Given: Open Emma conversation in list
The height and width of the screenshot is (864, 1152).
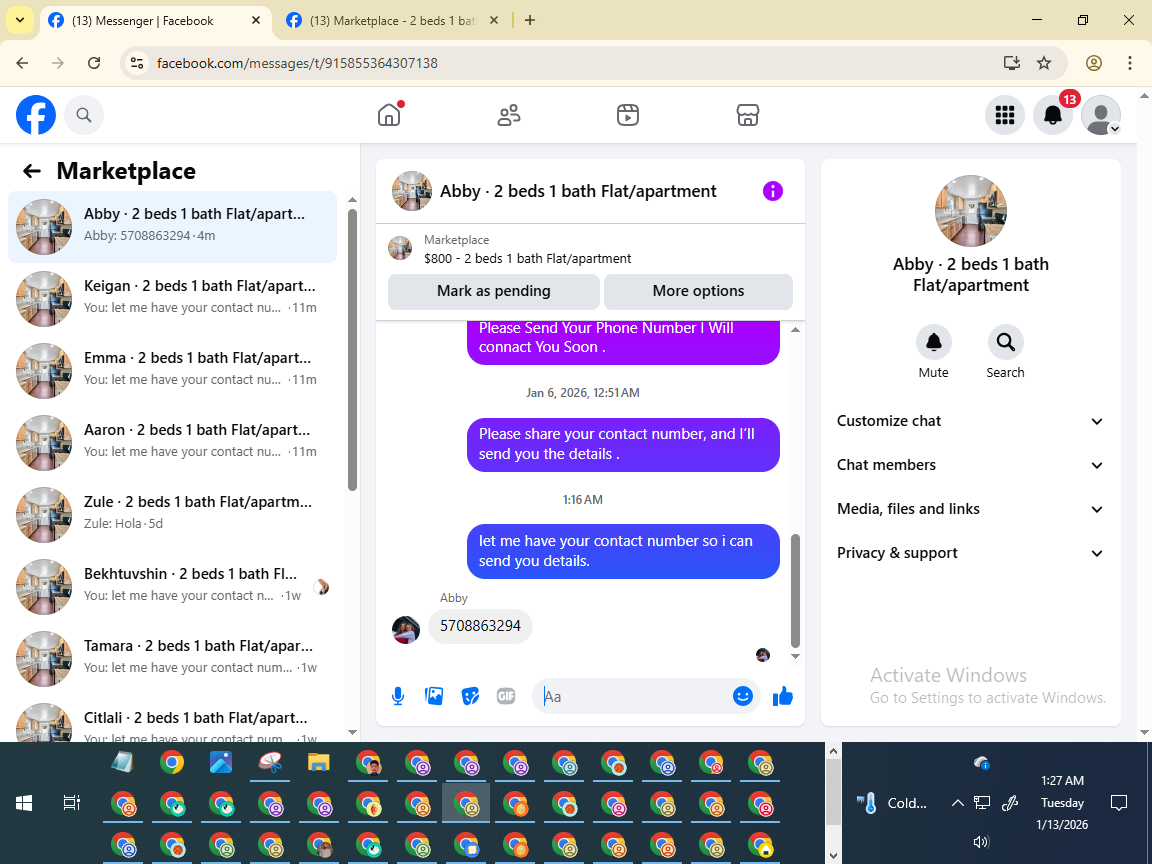Looking at the screenshot, I should [x=173, y=371].
